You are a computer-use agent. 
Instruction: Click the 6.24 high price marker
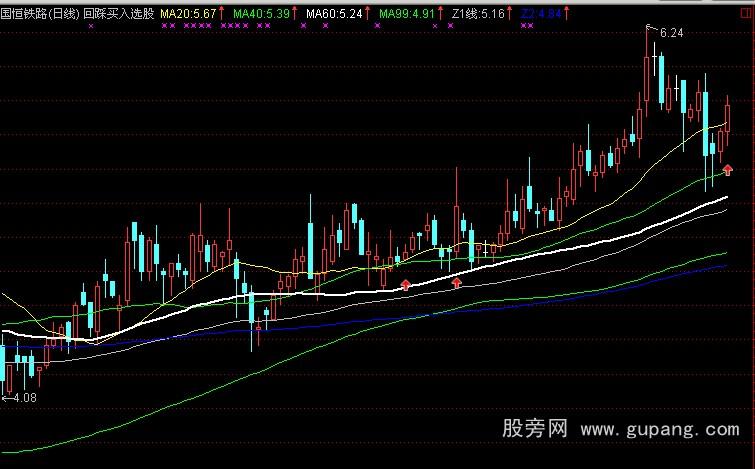point(672,33)
